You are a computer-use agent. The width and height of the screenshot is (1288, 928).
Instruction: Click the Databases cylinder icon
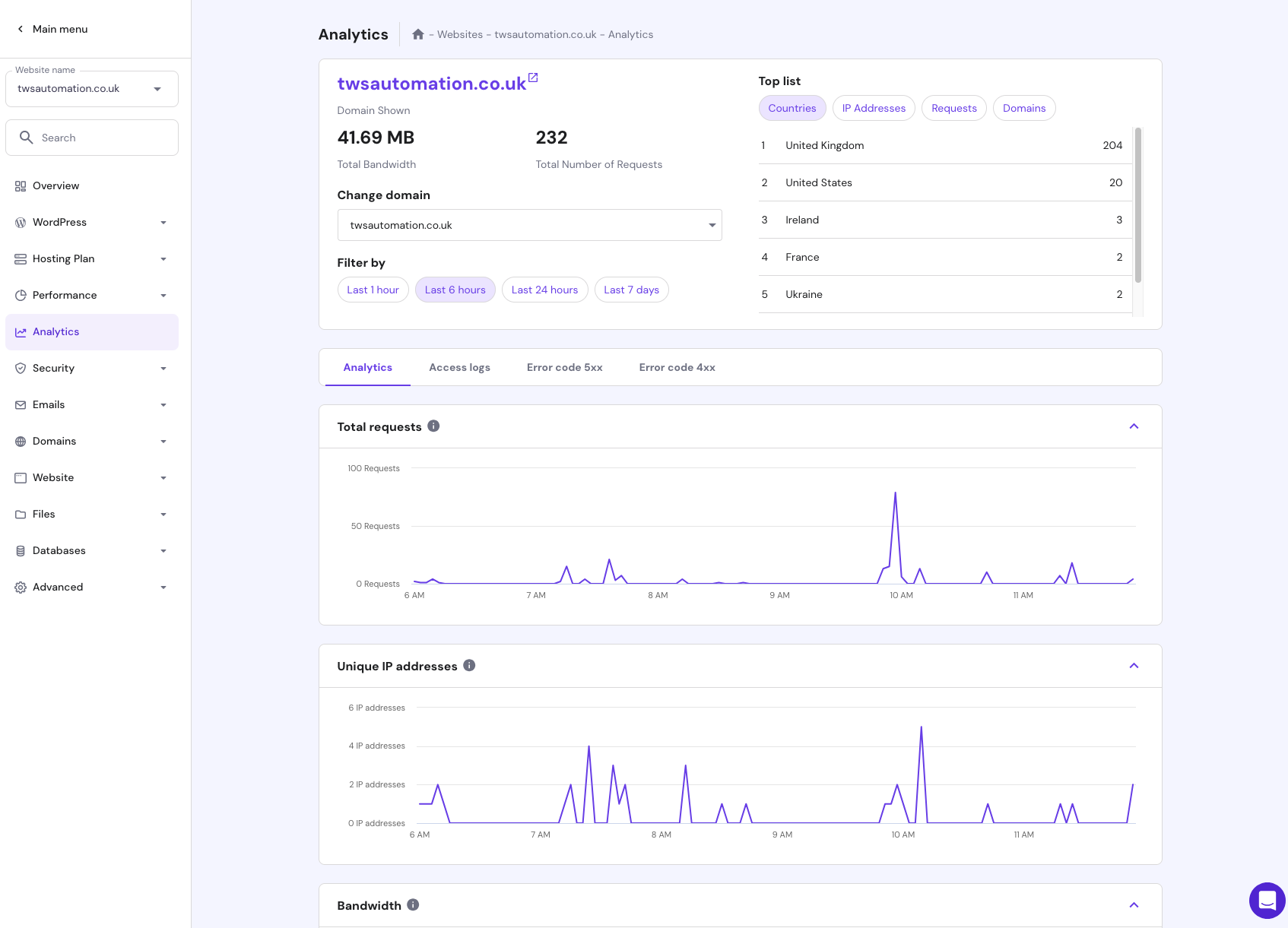pos(21,551)
